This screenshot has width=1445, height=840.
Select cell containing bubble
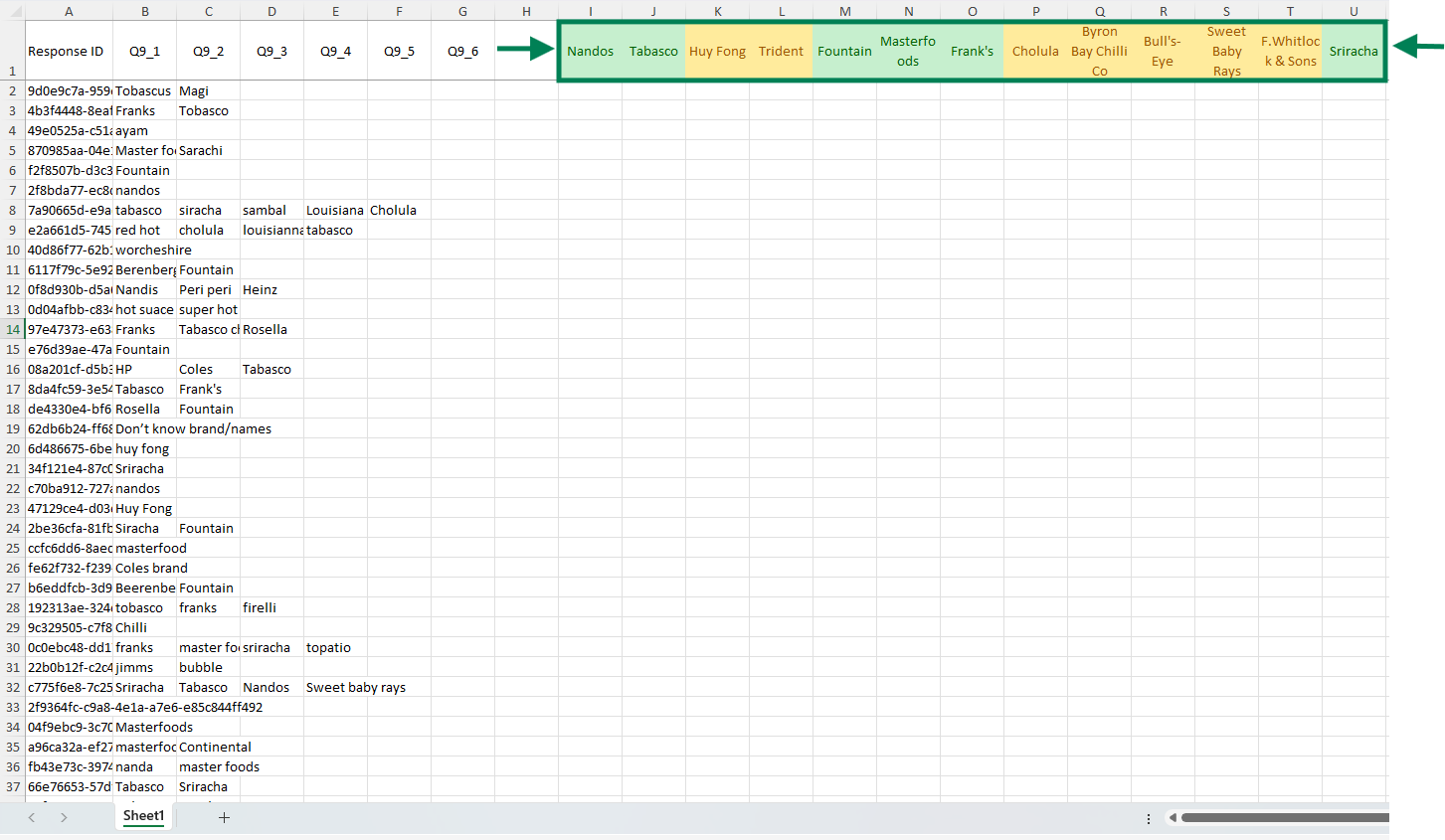tap(208, 667)
